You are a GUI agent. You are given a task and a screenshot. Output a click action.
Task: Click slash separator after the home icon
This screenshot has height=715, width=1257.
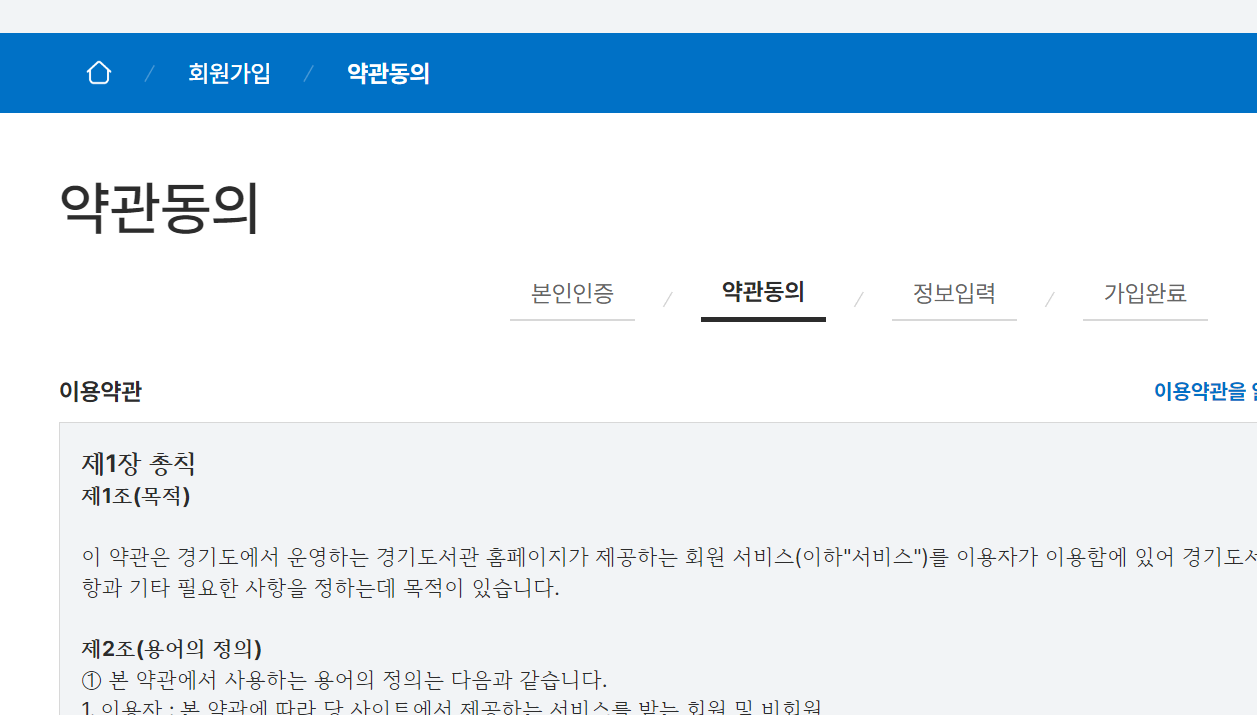click(x=149, y=74)
